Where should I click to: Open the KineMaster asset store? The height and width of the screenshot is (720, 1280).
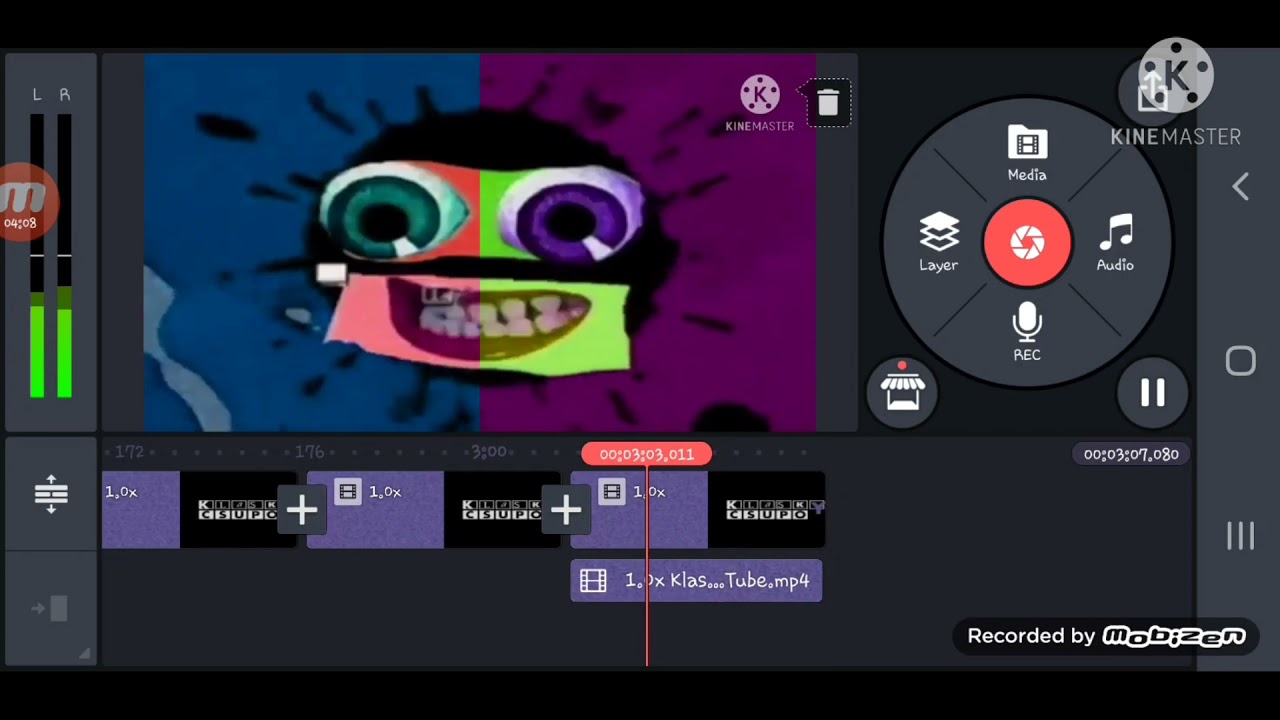tap(902, 392)
